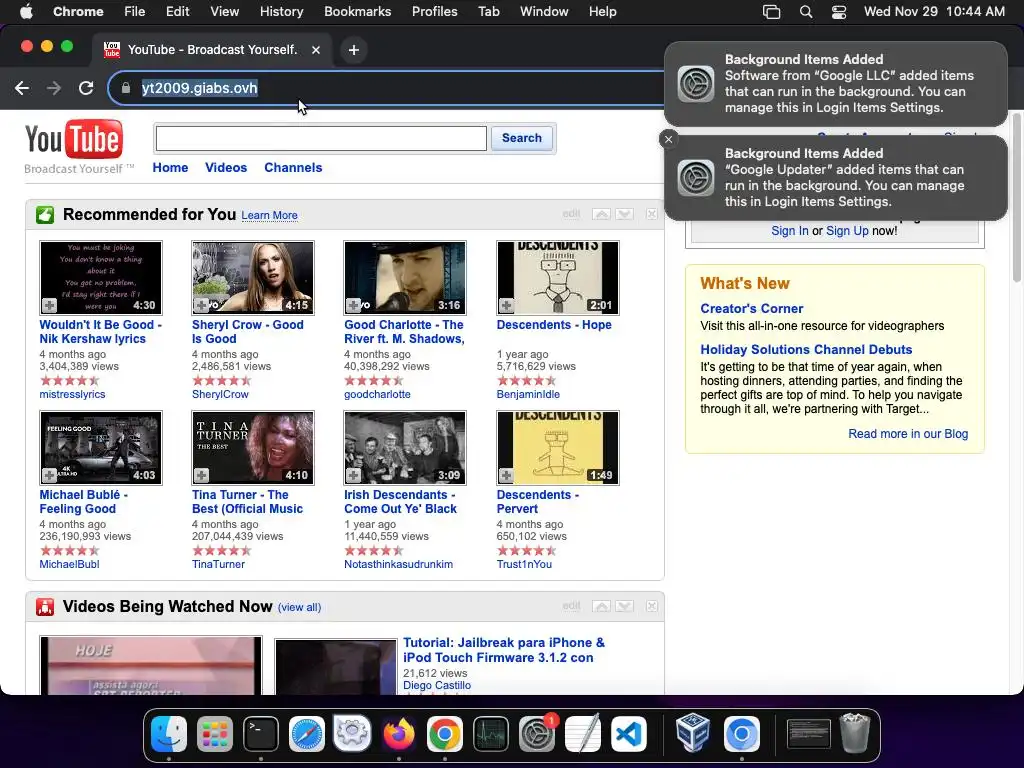1024x768 pixels.
Task: Open Terminal from the dock
Action: point(261,733)
